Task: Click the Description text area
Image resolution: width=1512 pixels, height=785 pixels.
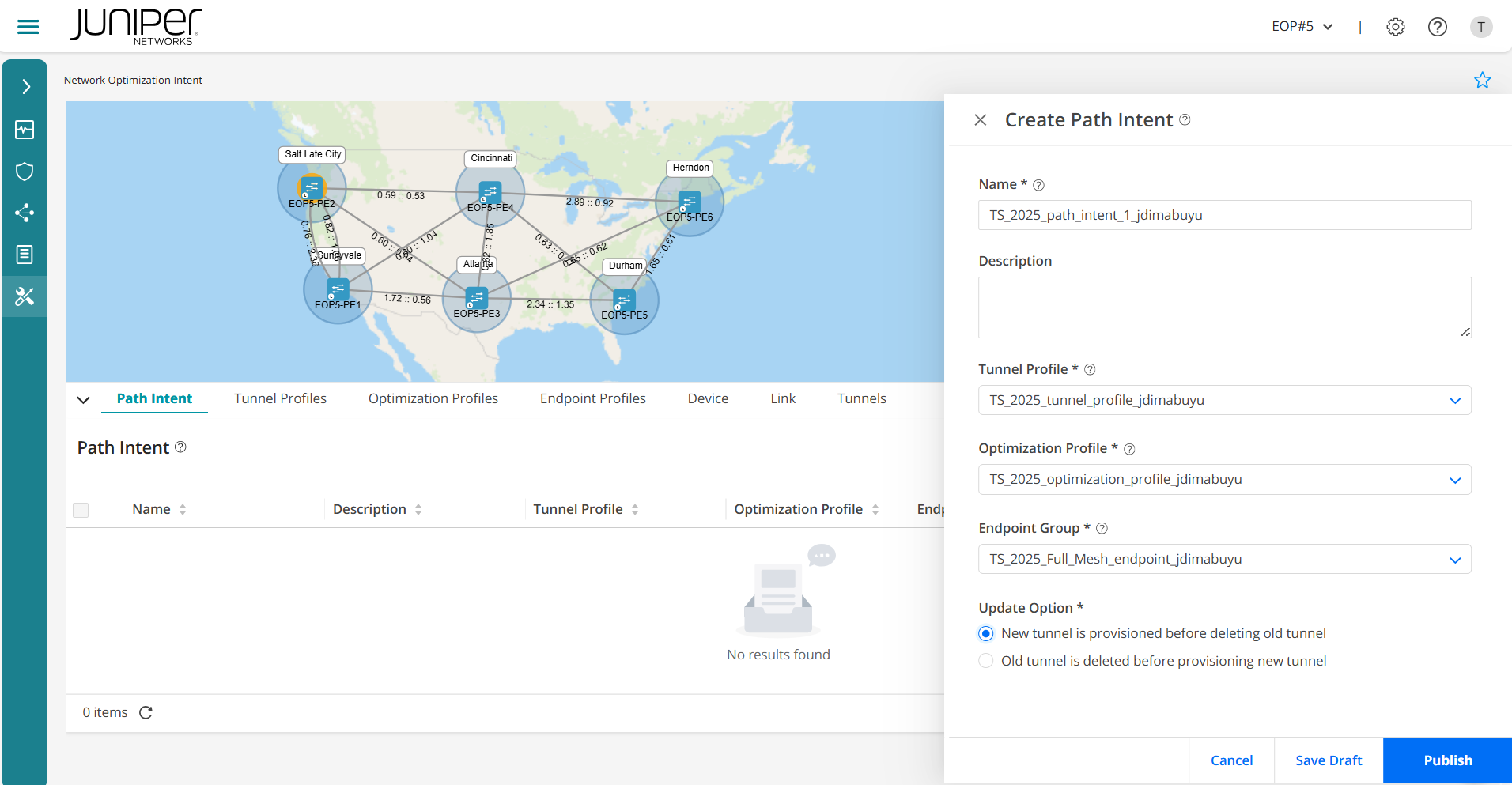Action: [1223, 308]
